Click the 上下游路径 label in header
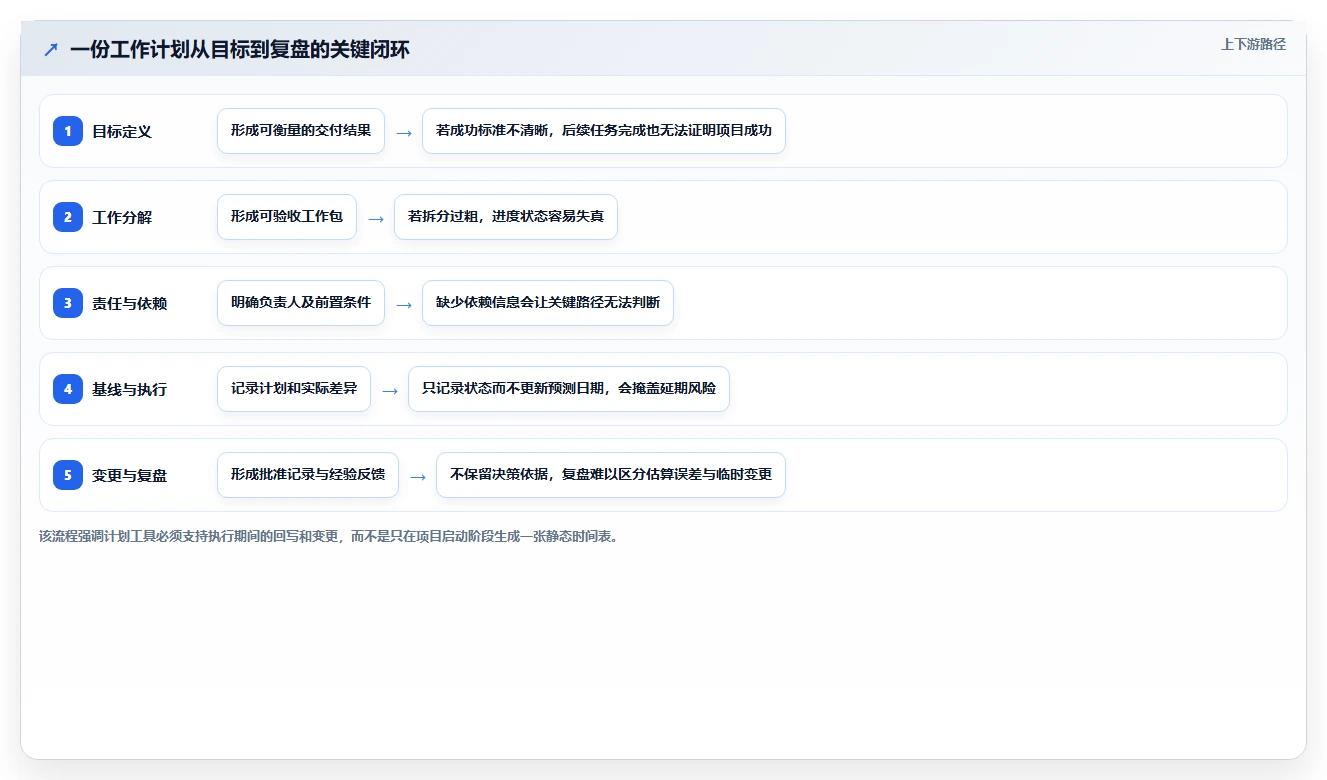Screen dimensions: 1327x780 pos(1253,45)
